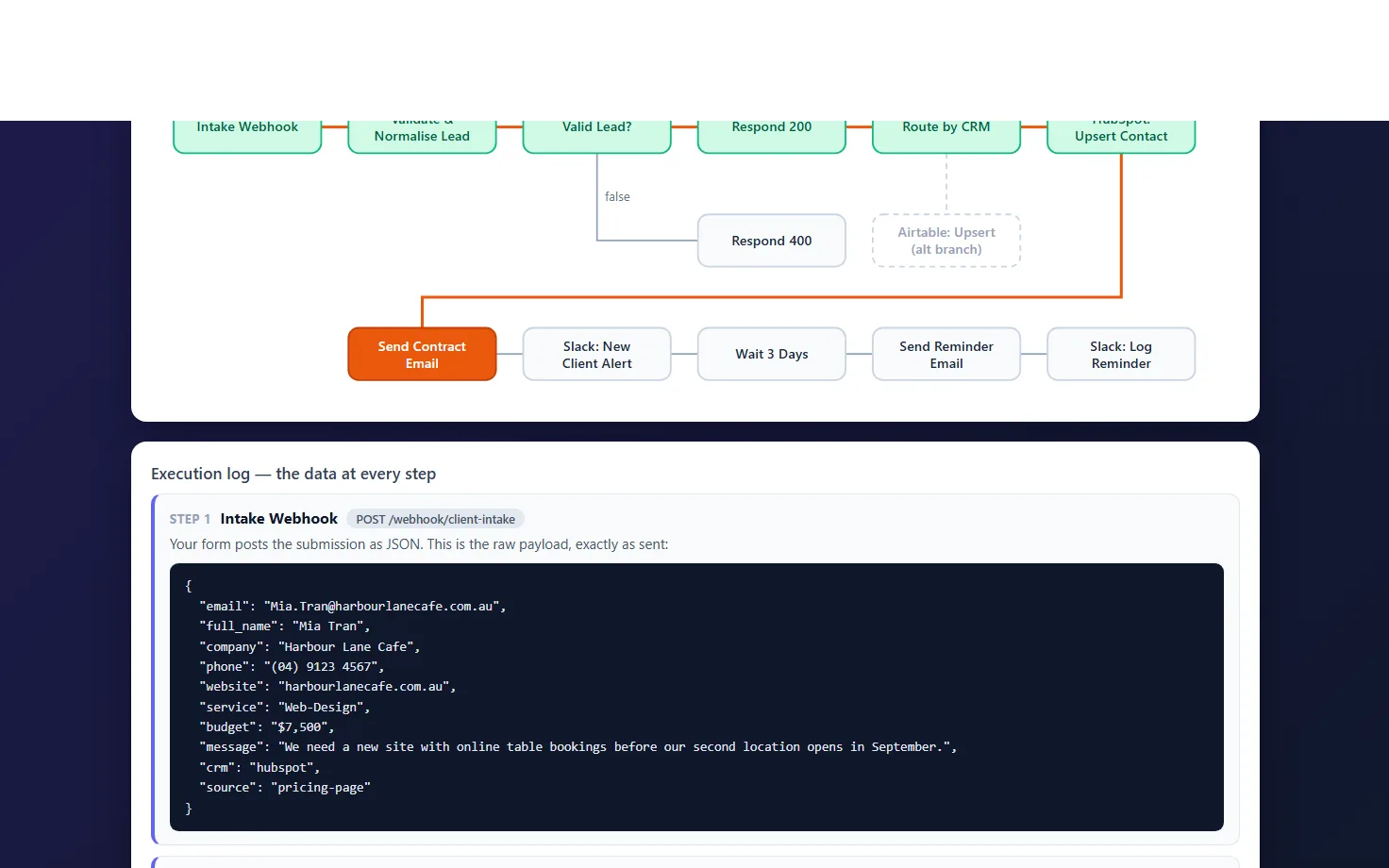
Task: Select the Respond 400 node
Action: coord(772,241)
